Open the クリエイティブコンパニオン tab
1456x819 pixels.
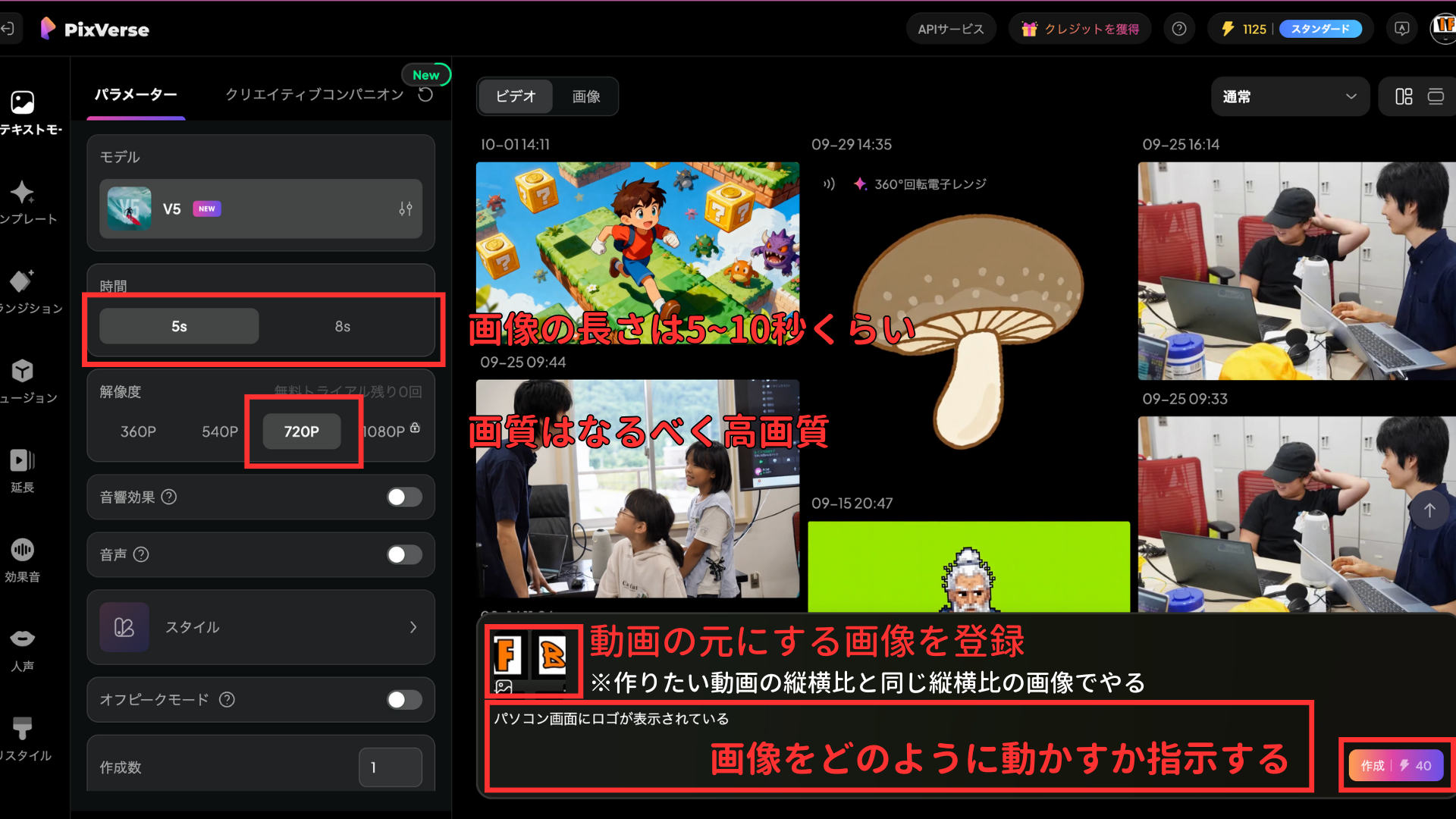coord(314,95)
